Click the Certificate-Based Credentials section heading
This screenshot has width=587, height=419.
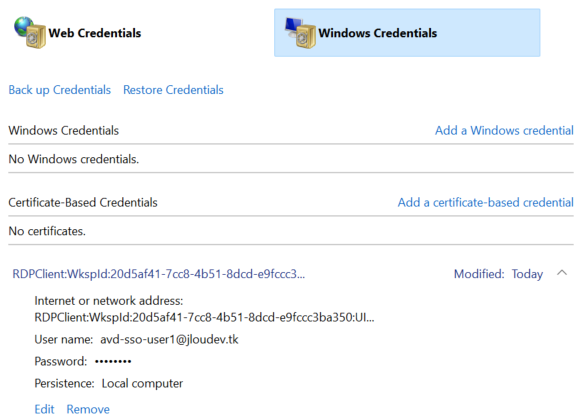(83, 203)
